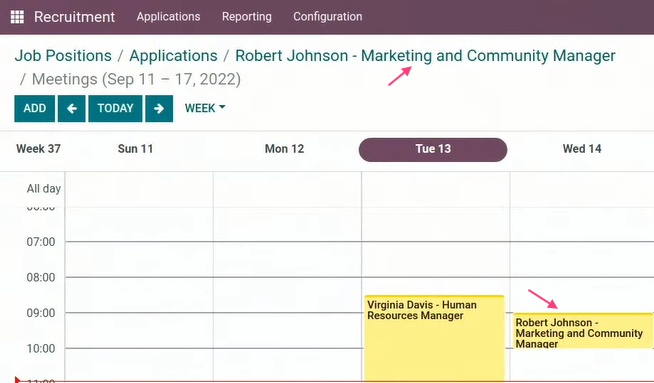Viewport: 654px width, 383px height.
Task: Click the ADD button
Action: pyautogui.click(x=35, y=108)
